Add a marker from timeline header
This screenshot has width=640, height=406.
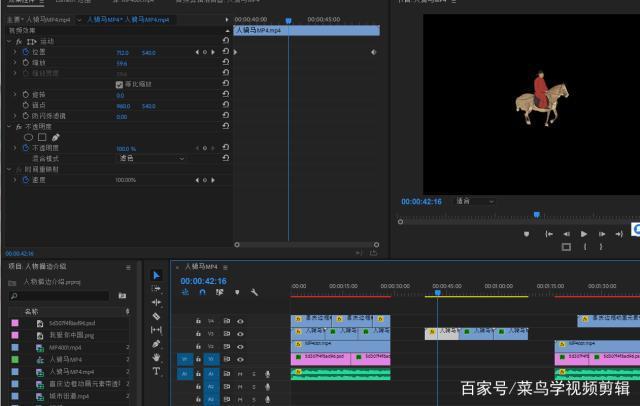[237, 292]
